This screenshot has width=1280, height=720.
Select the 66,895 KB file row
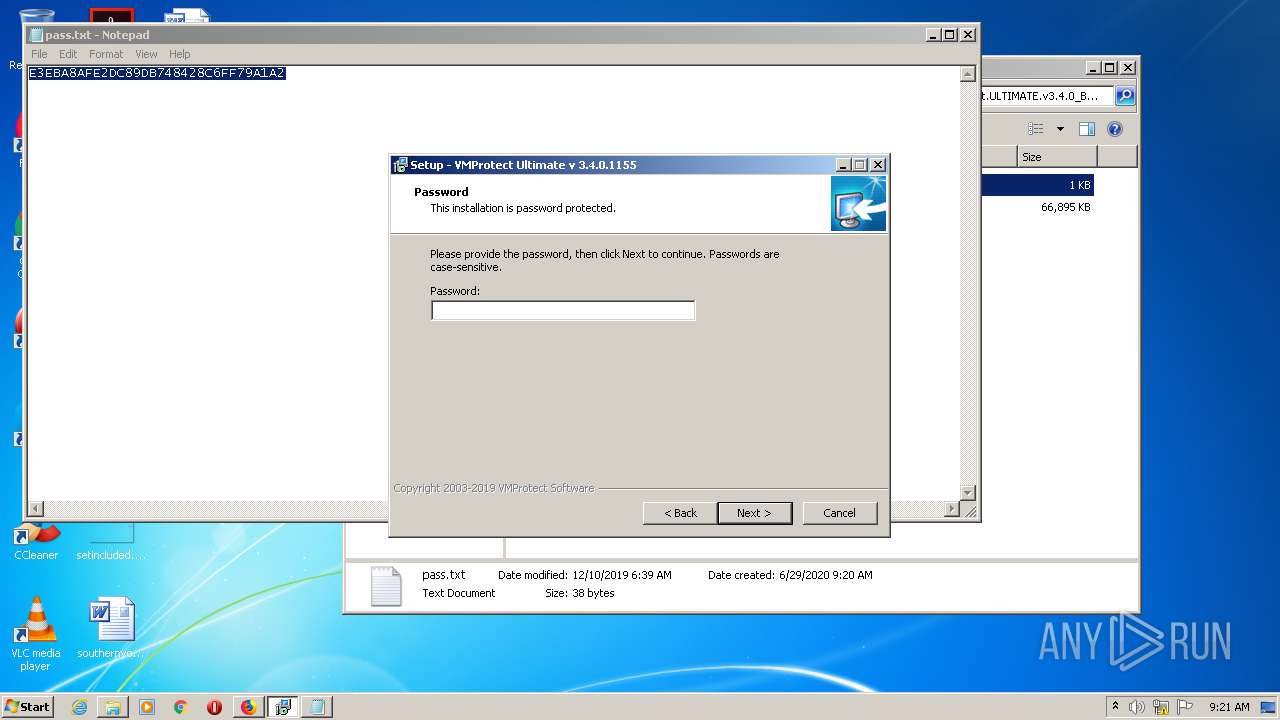(x=1037, y=207)
